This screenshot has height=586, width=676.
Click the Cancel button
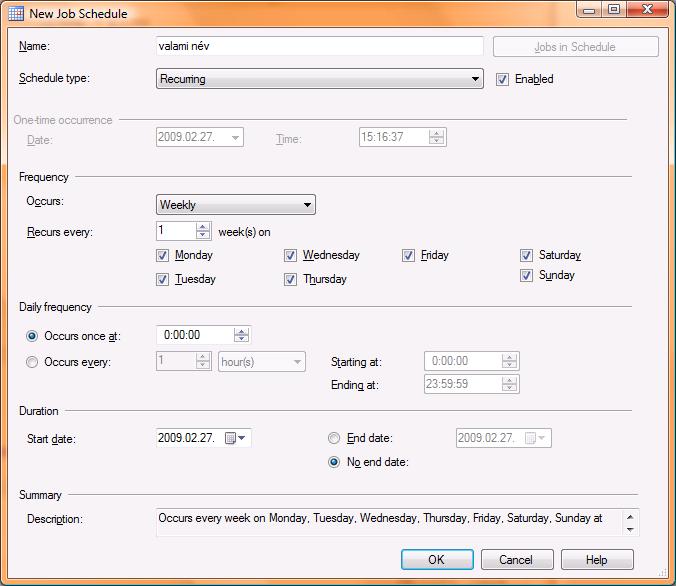[517, 560]
